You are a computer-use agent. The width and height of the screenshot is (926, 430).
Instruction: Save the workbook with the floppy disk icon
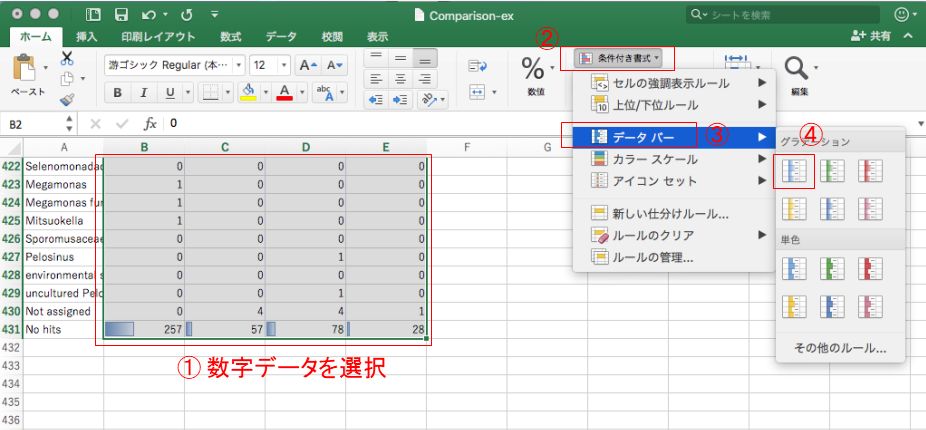121,15
